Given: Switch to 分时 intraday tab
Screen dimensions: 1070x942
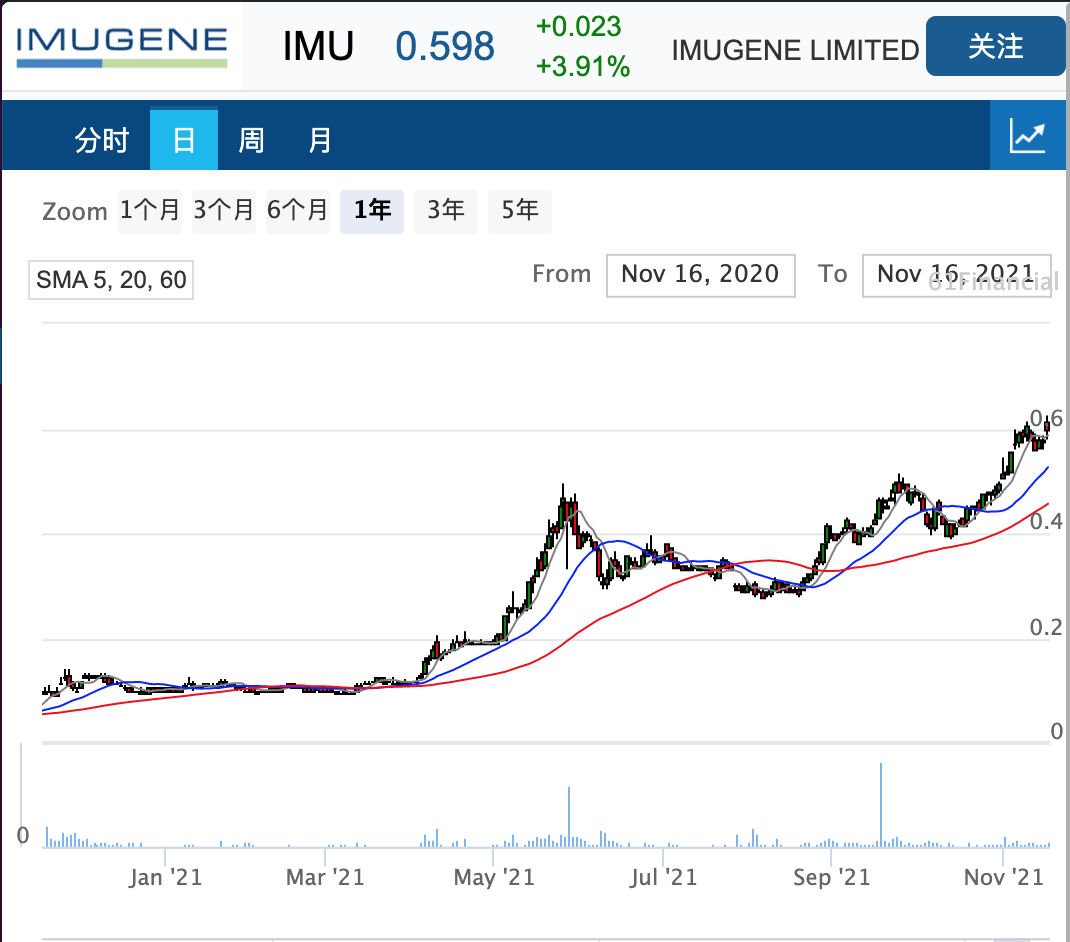Looking at the screenshot, I should (102, 139).
